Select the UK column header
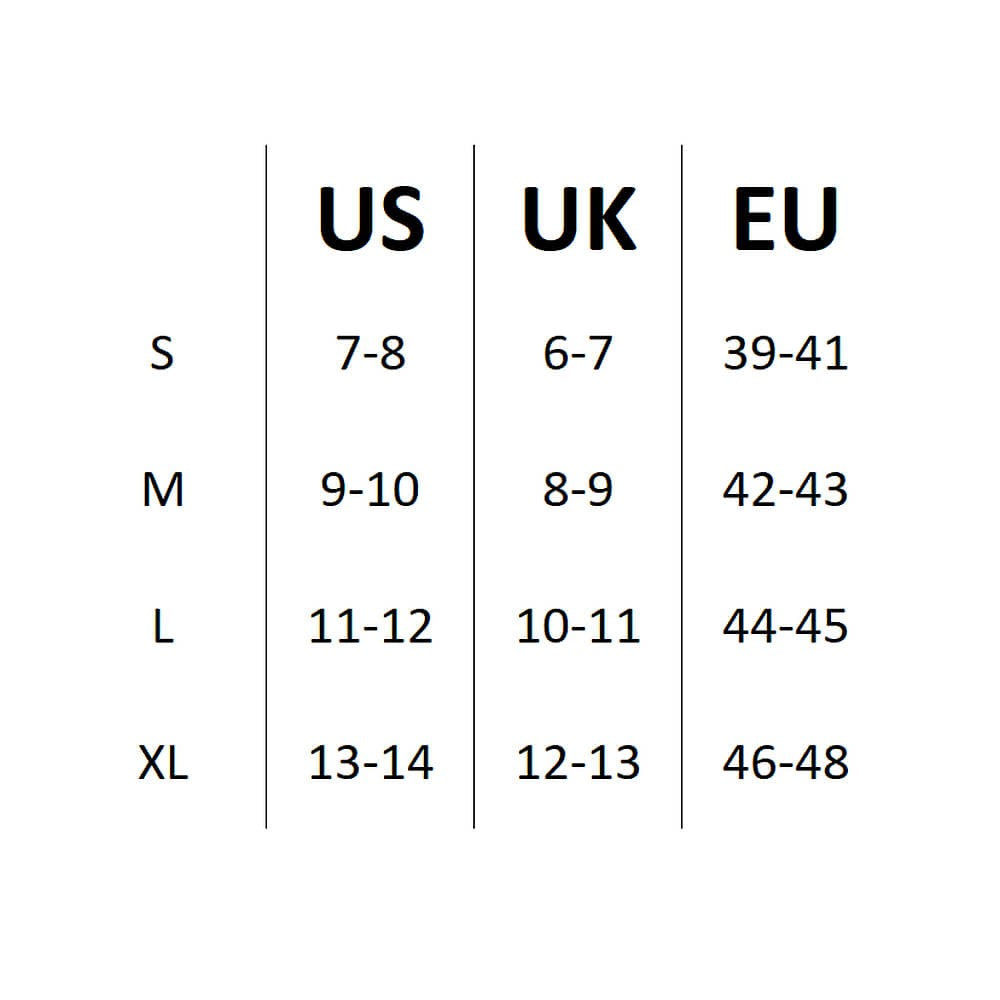 coord(578,219)
